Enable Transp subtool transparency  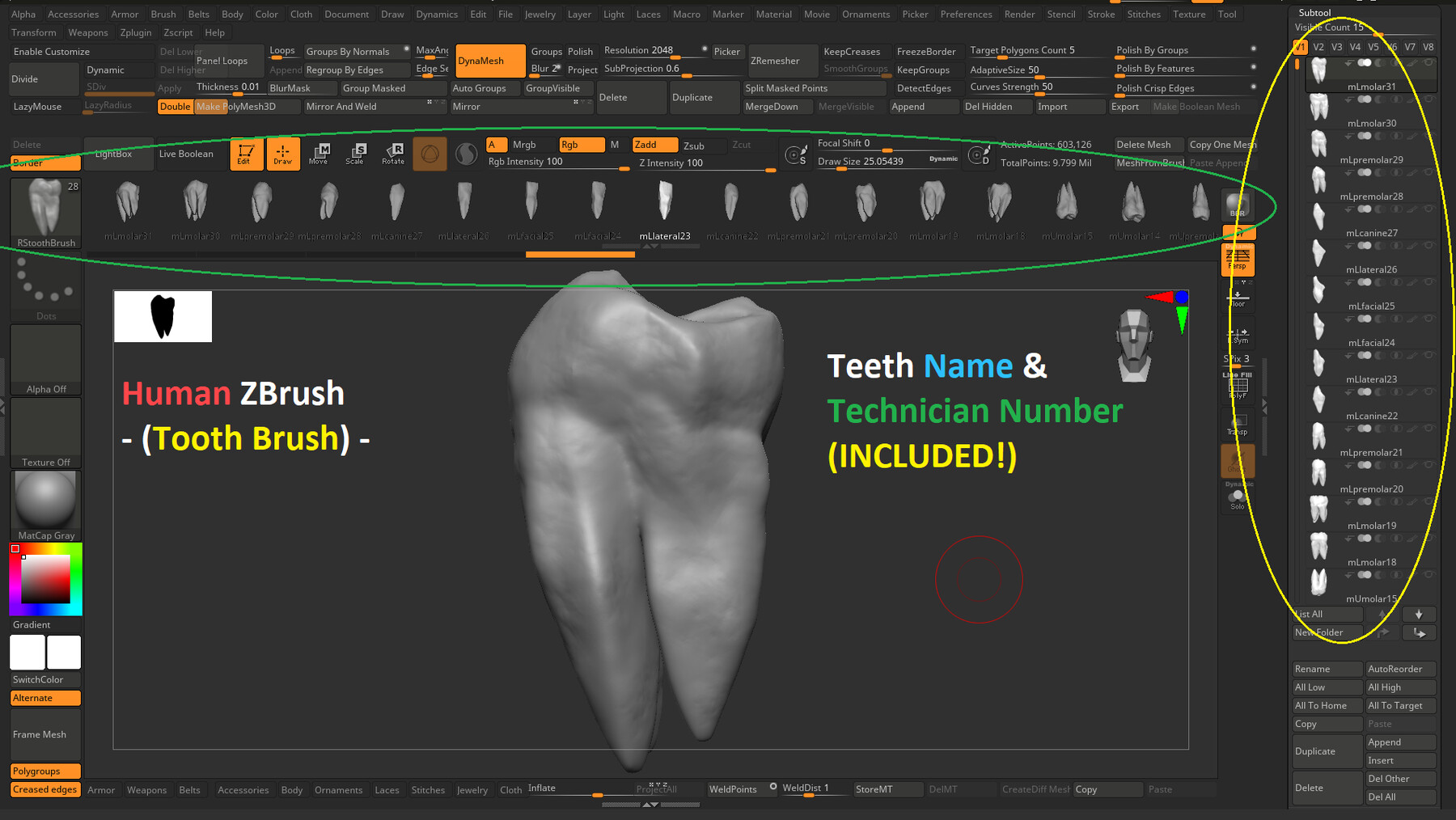[1237, 423]
